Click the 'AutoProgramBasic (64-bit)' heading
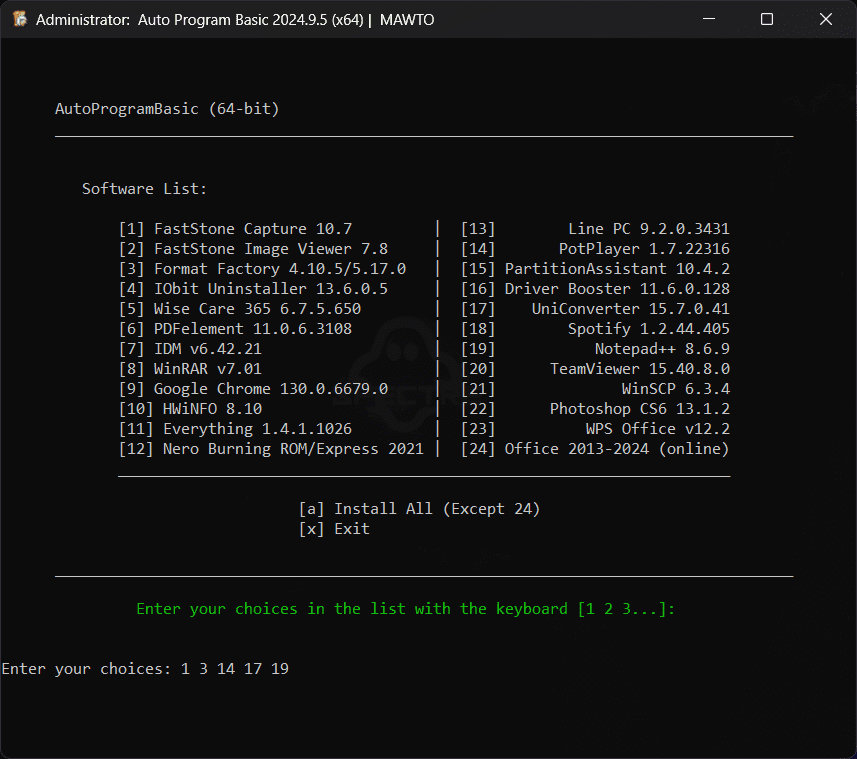The image size is (857, 759). click(x=167, y=109)
